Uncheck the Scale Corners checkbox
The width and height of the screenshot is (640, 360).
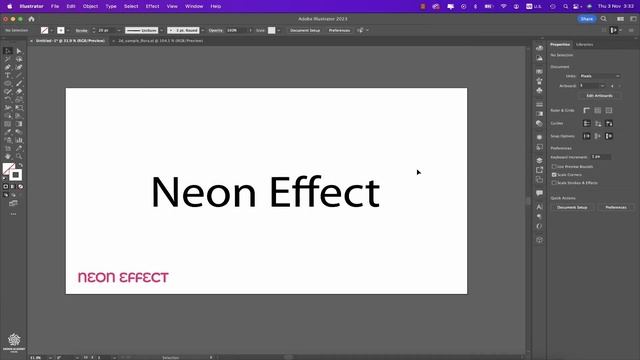(554, 175)
